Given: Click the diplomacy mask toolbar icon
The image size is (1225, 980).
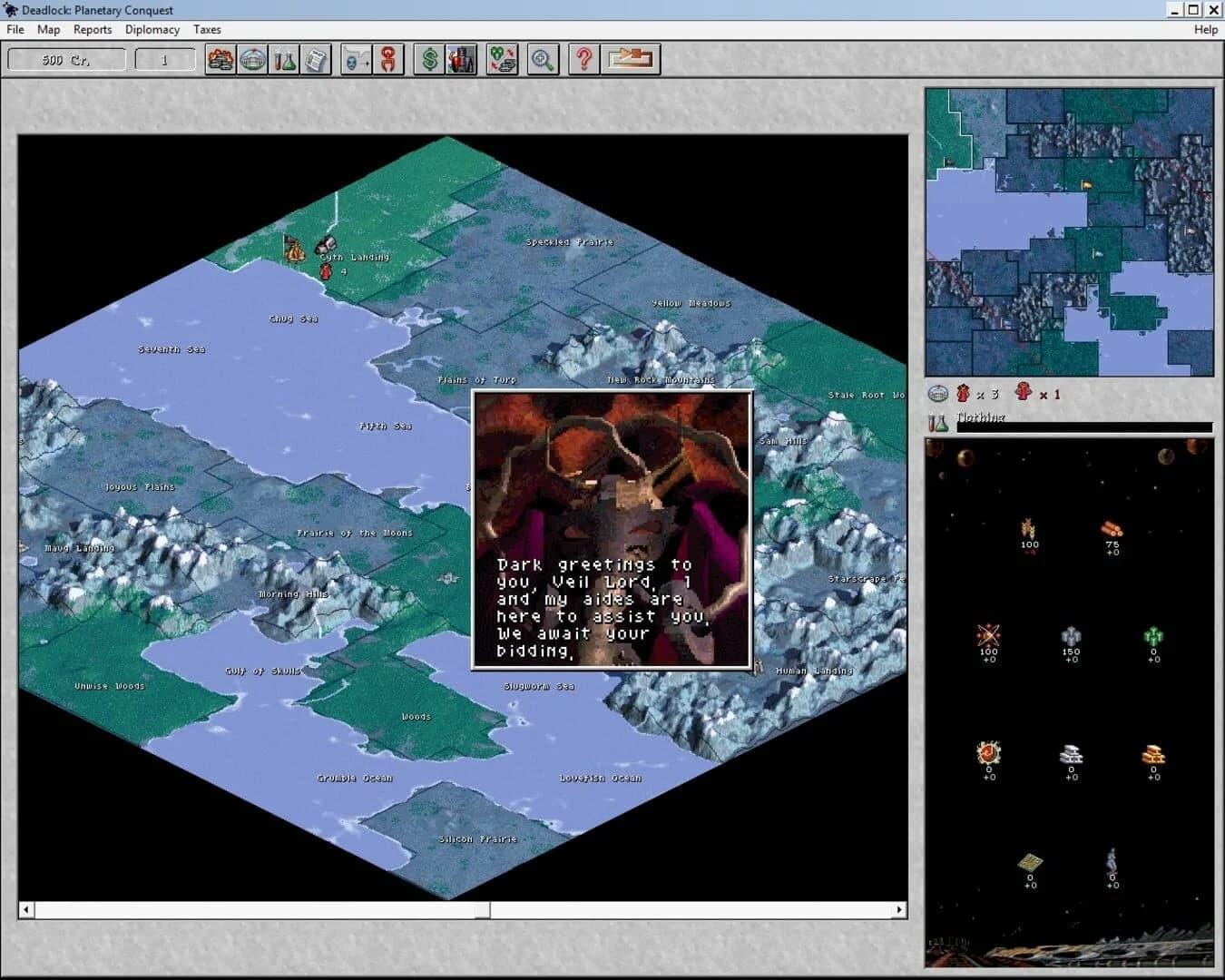Looking at the screenshot, I should click(x=354, y=59).
